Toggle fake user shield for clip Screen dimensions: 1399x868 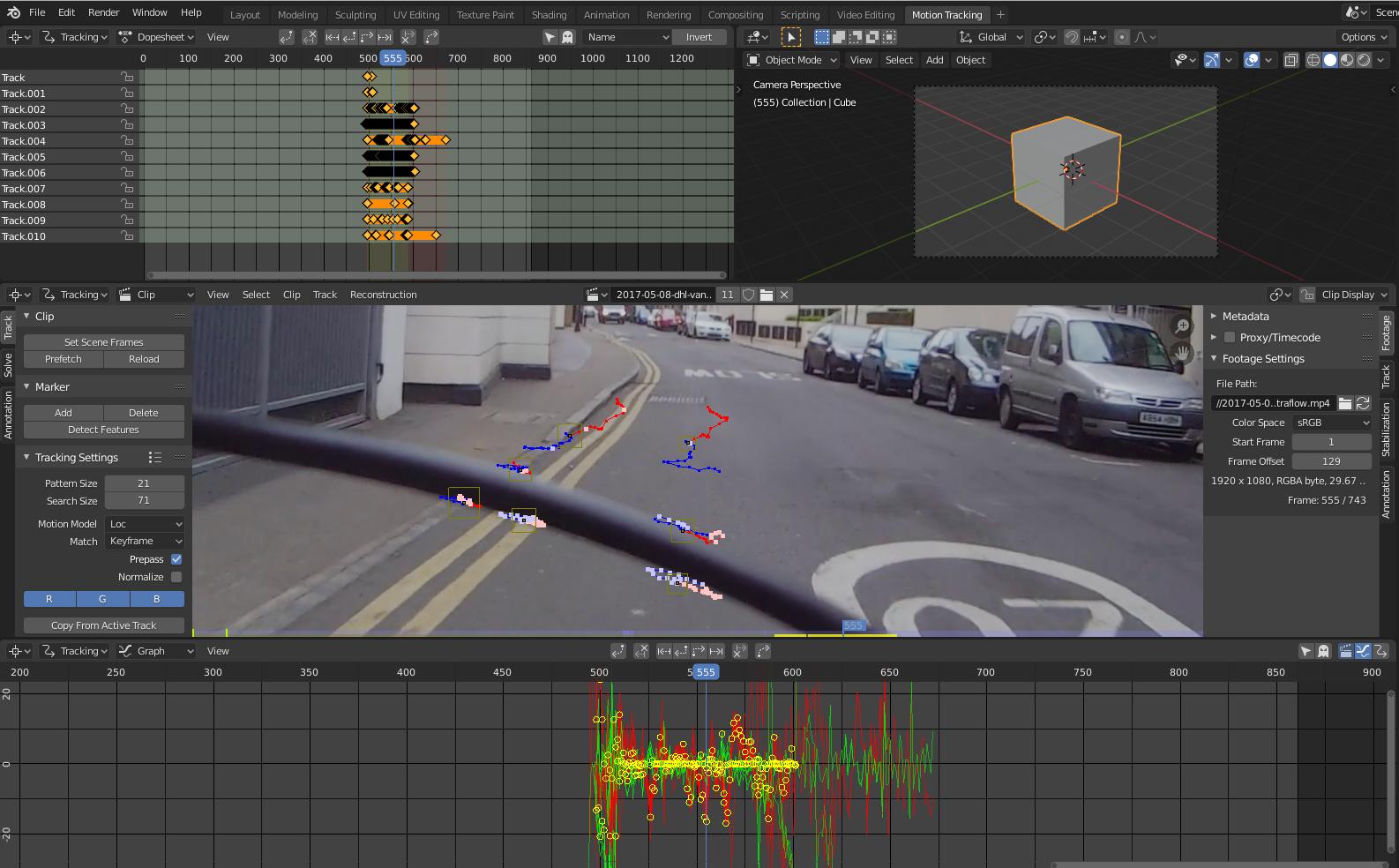pyautogui.click(x=749, y=295)
